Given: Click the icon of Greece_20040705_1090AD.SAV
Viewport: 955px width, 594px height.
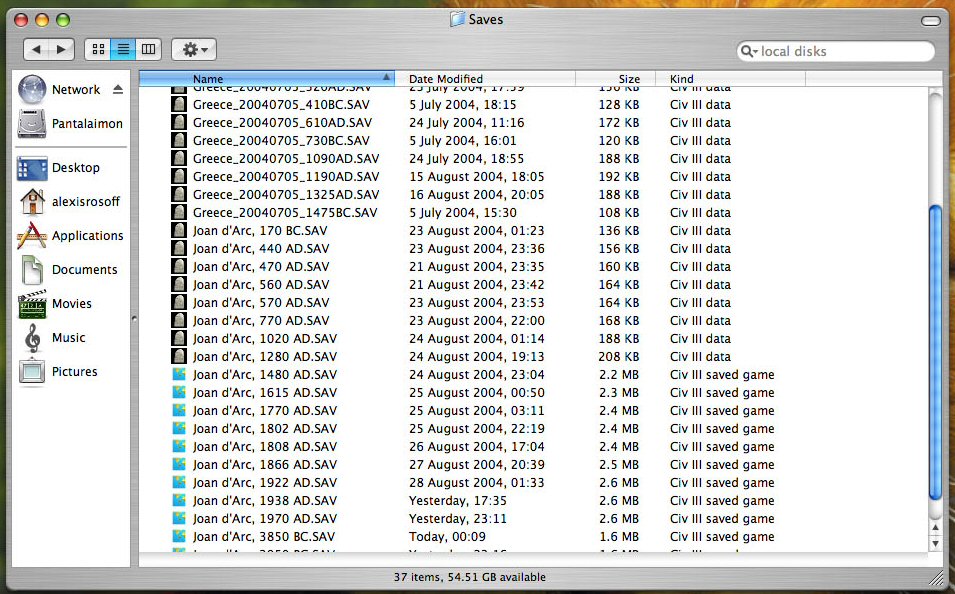Looking at the screenshot, I should tap(178, 158).
